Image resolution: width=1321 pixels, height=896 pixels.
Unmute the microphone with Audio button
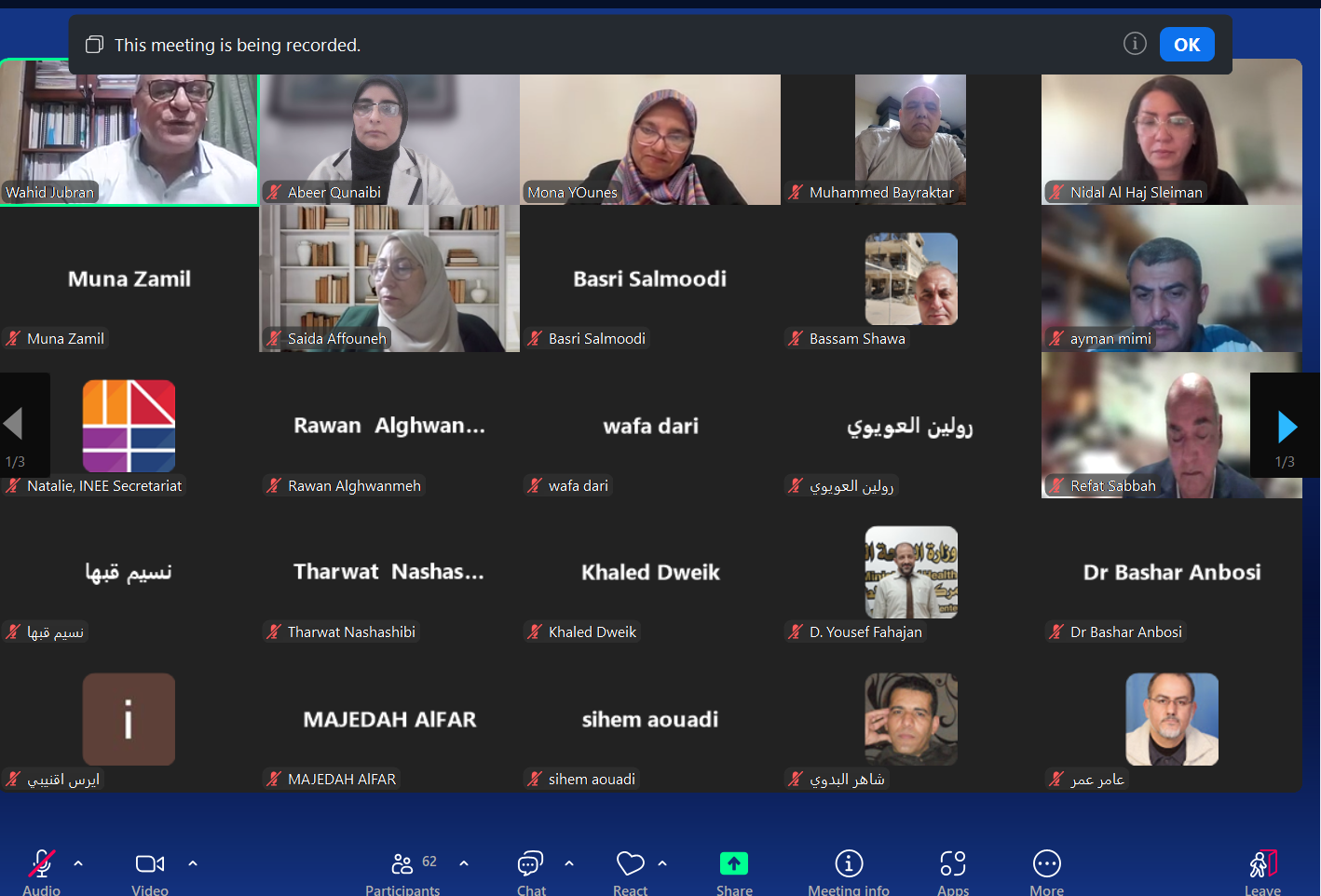click(42, 864)
